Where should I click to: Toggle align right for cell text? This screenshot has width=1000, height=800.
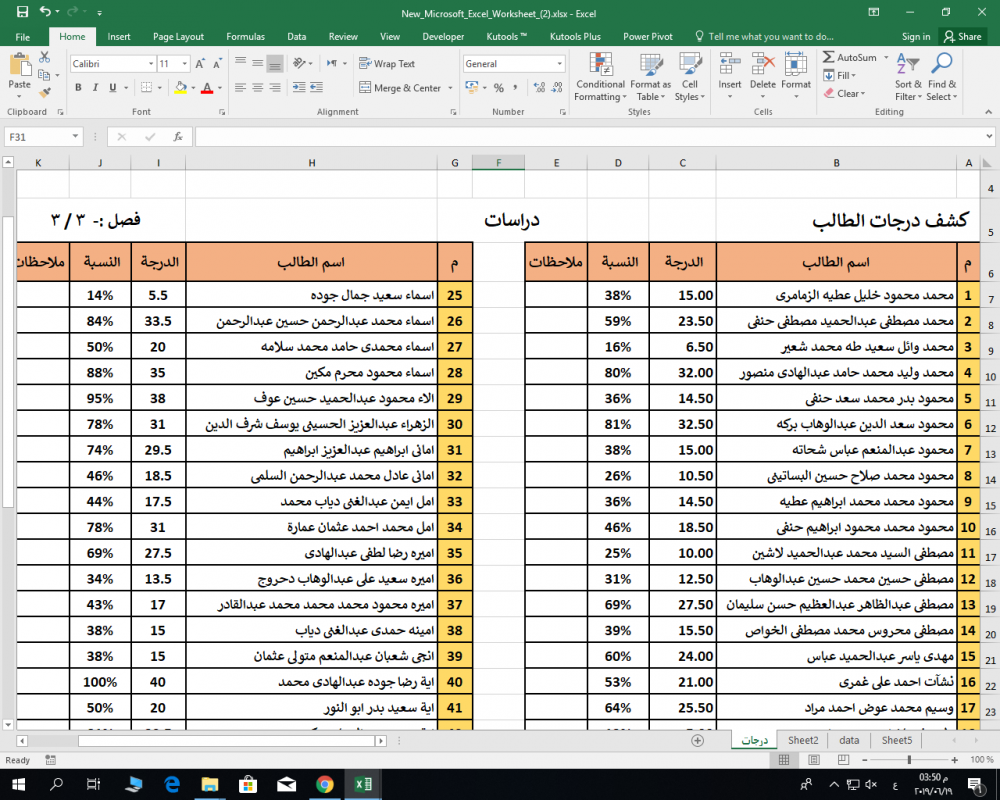(x=275, y=87)
